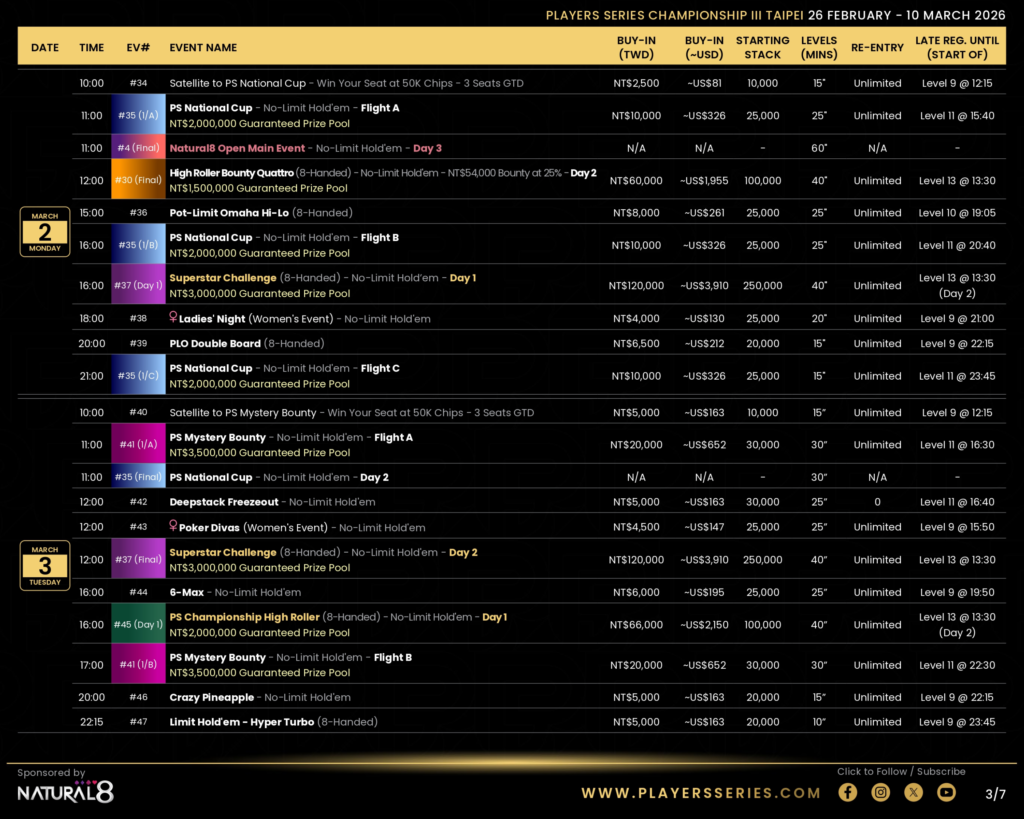Screen dimensions: 1024x819
Task: Open the X (Twitter) social icon
Action: [913, 792]
